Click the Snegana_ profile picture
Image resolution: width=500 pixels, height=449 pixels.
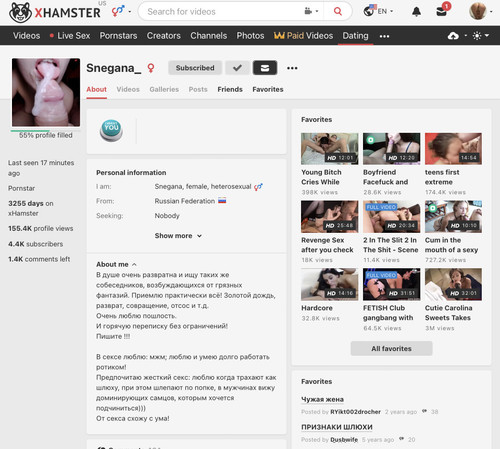click(46, 92)
